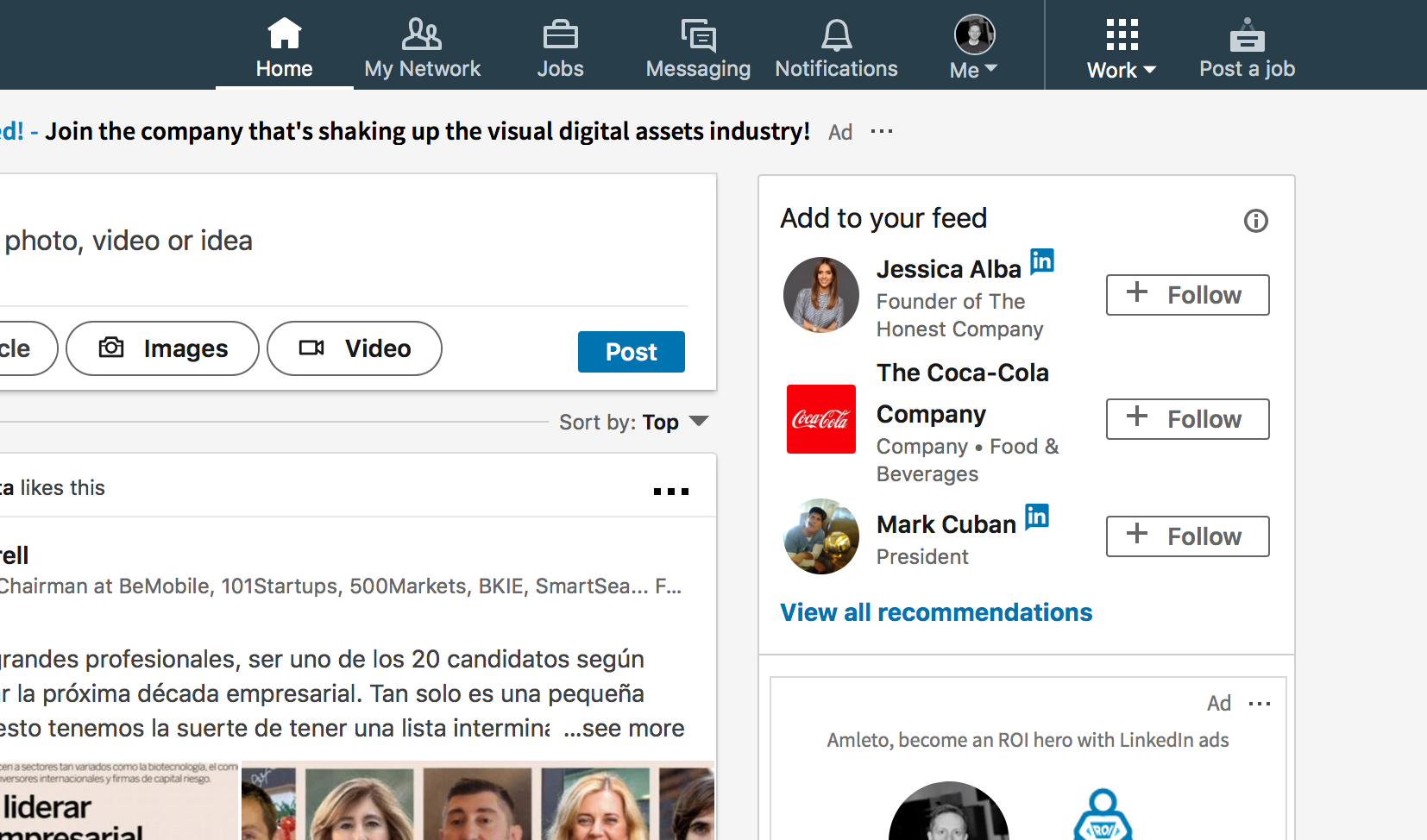Expand the Work apps grid menu
Screen dimensions: 1427x840
tap(1122, 34)
